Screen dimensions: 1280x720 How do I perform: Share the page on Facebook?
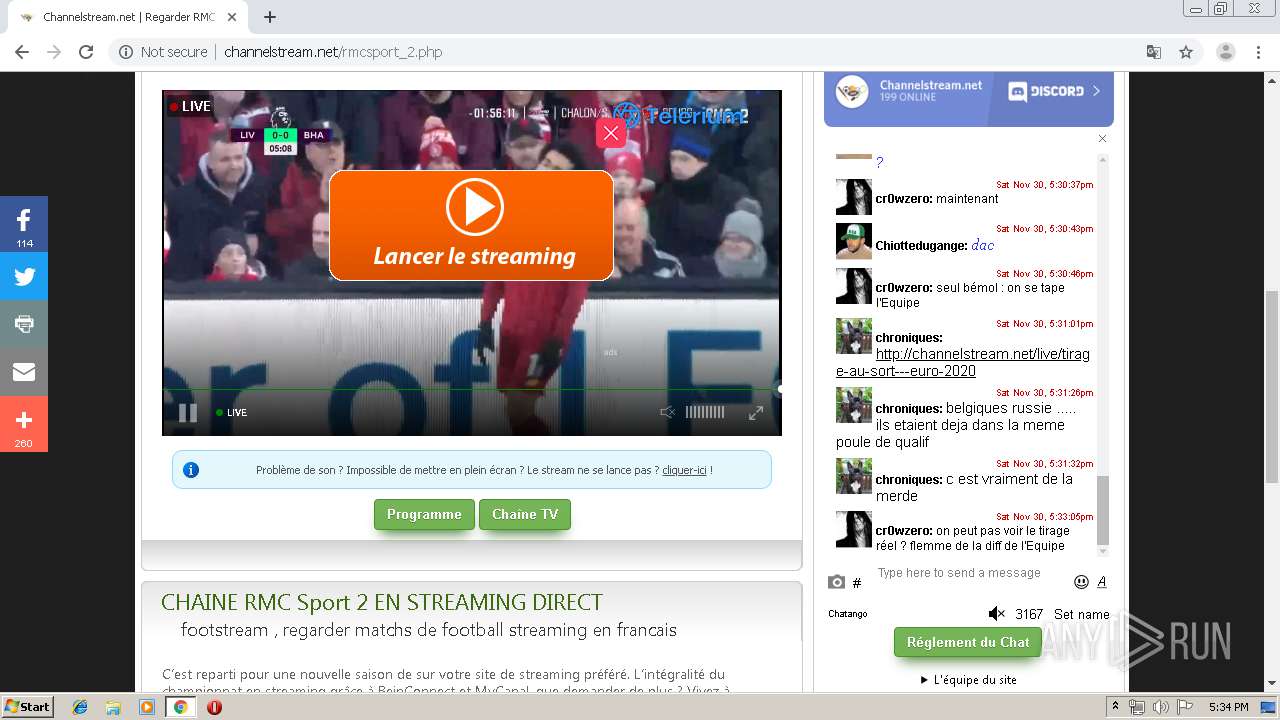point(24,224)
